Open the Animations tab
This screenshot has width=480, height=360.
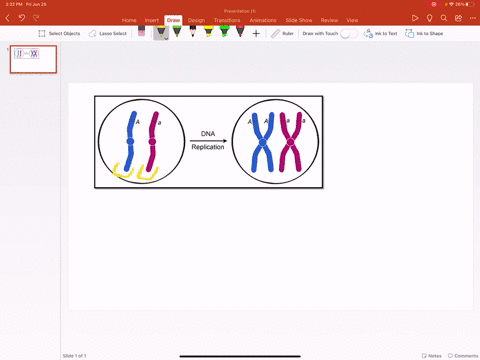pos(263,20)
